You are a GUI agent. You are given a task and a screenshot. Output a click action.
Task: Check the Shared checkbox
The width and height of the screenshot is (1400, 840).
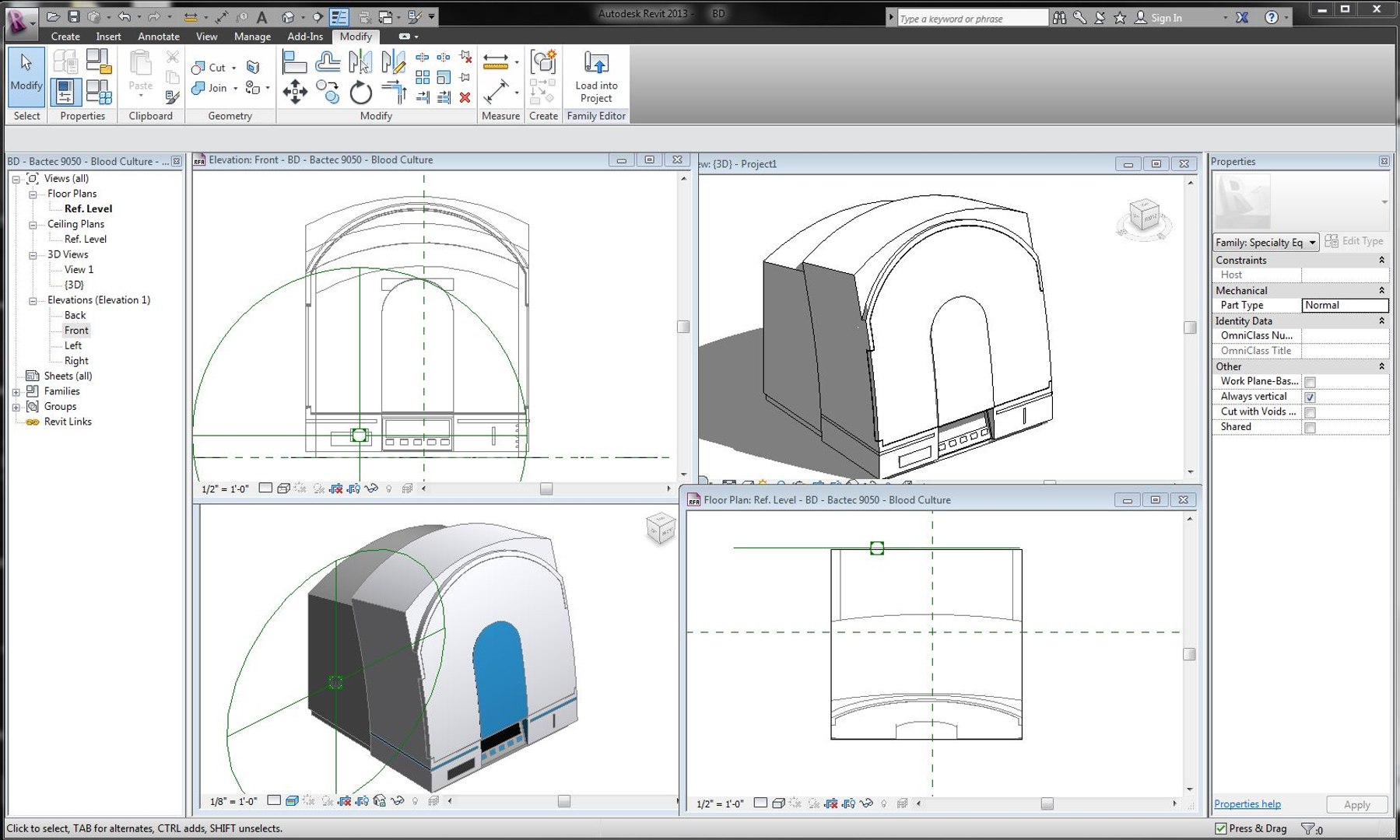[1310, 428]
